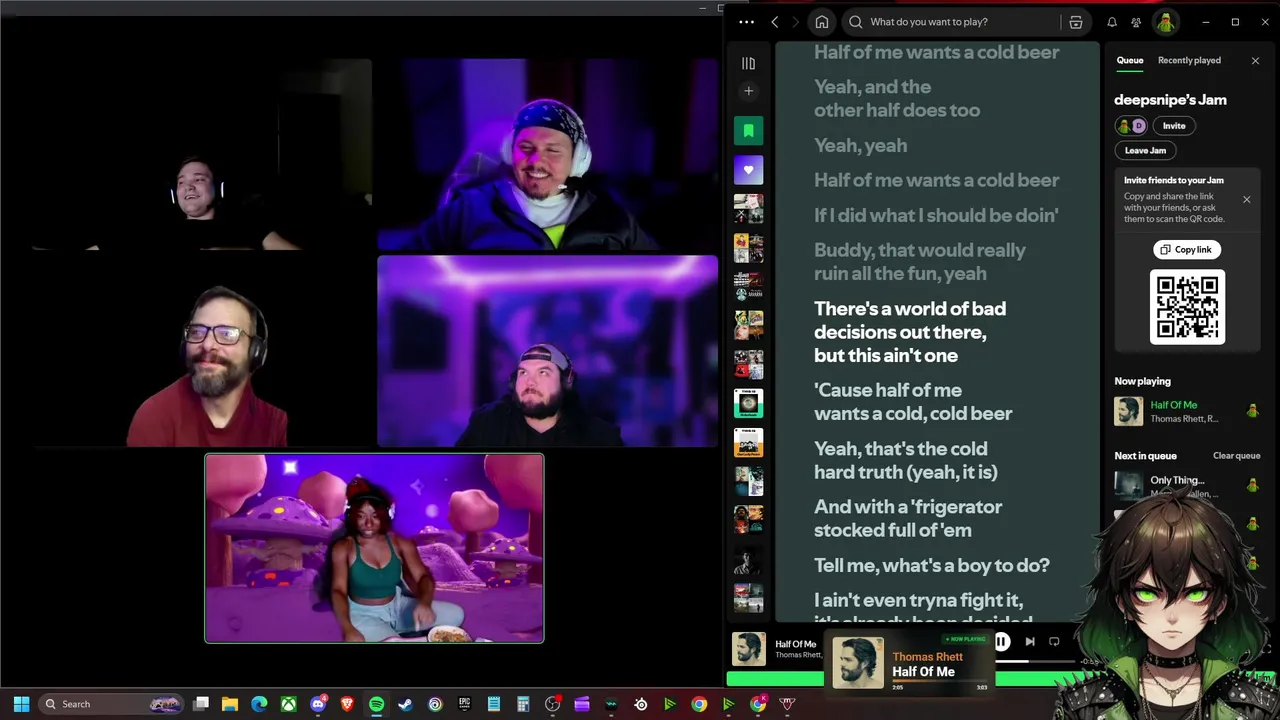This screenshot has height=720, width=1280.
Task: Open the Windows Start menu
Action: point(21,704)
